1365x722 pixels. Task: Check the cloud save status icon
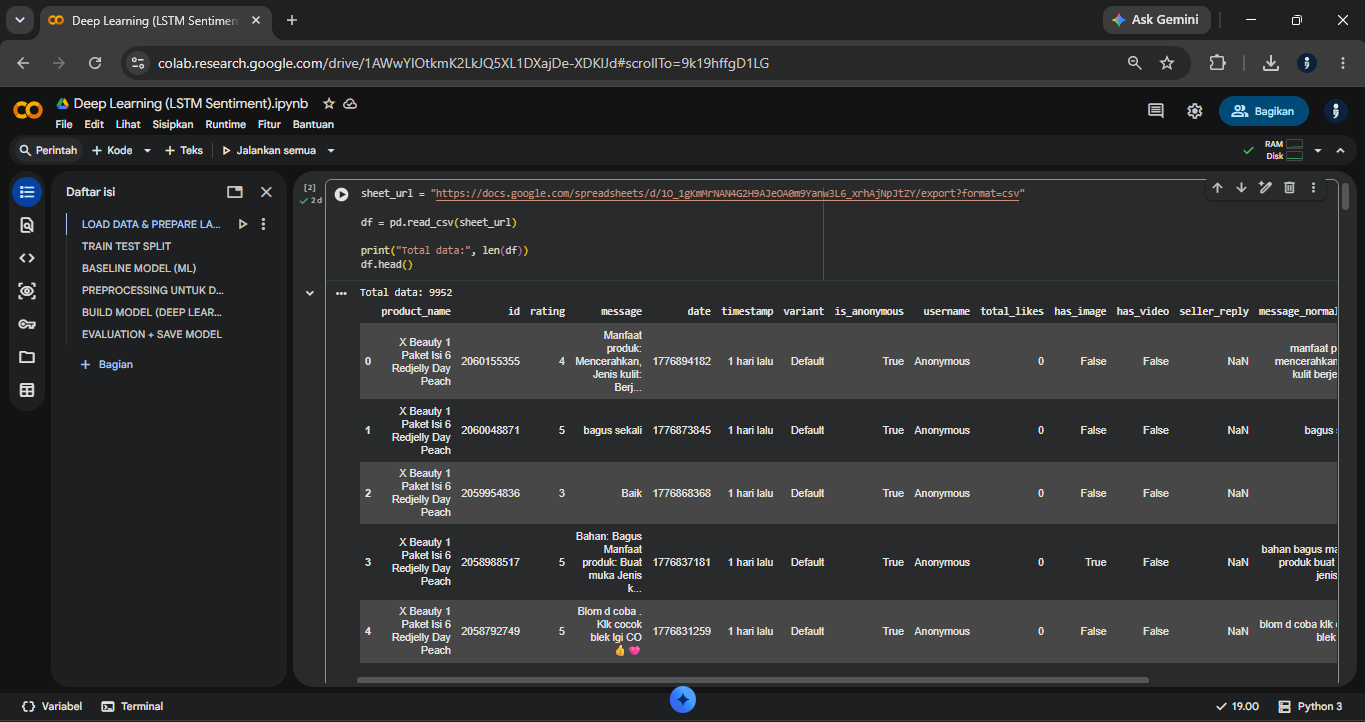350,104
